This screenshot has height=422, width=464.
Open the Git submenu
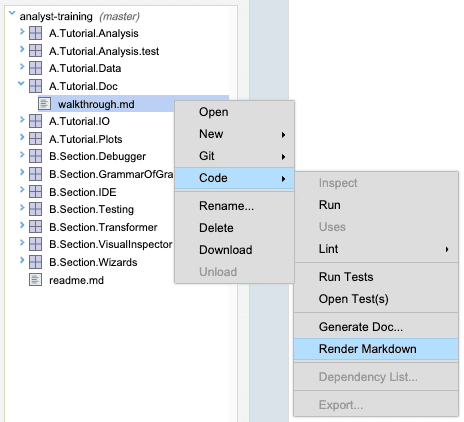click(234, 156)
